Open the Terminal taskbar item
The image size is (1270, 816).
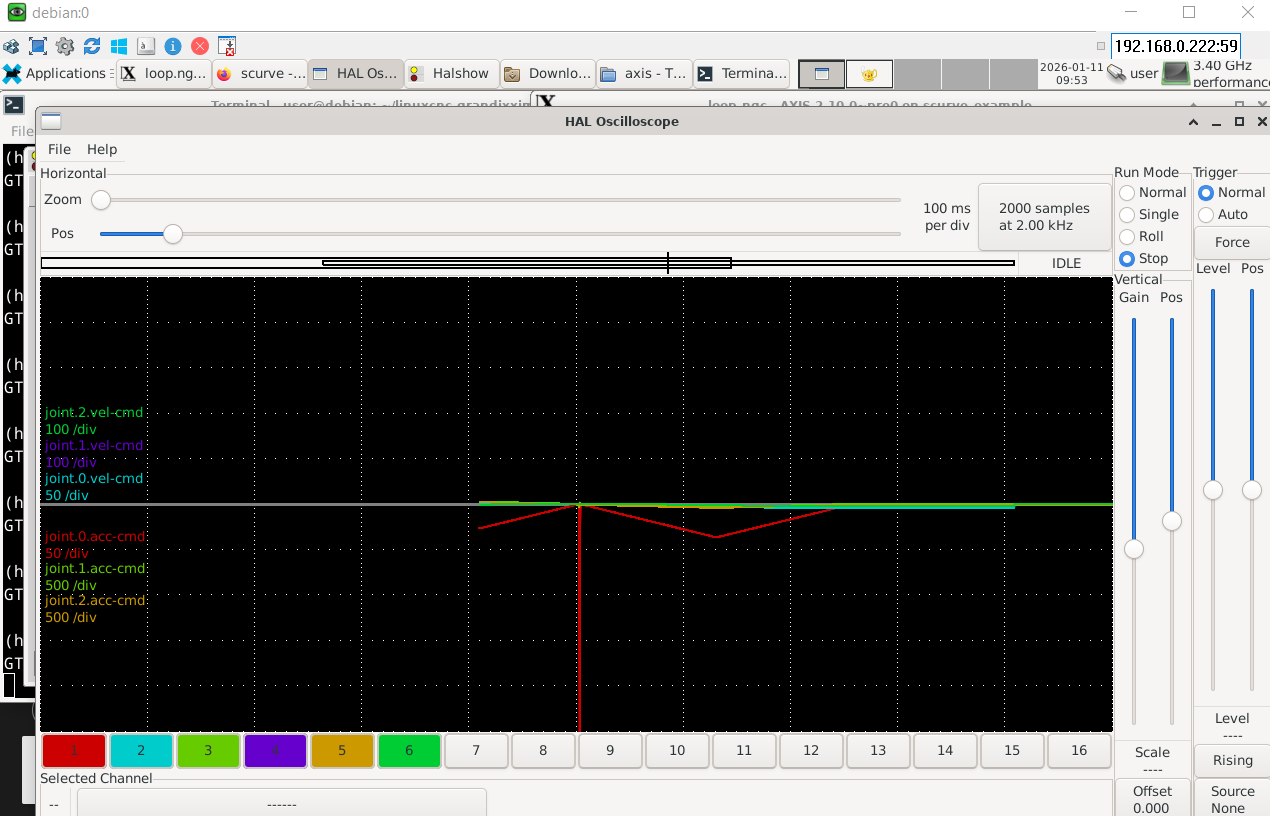742,73
